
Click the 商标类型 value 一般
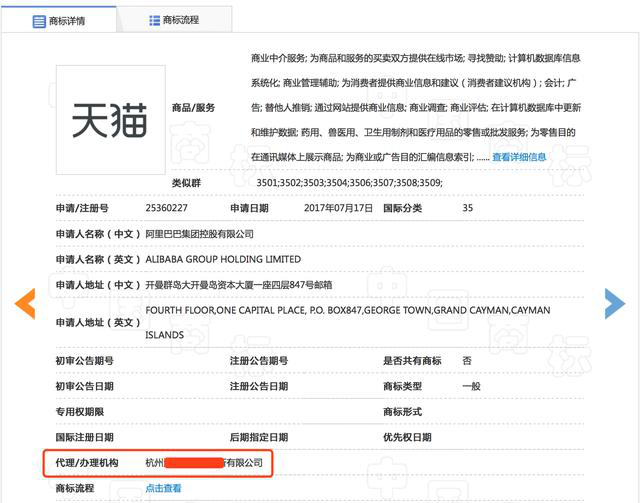click(x=471, y=386)
